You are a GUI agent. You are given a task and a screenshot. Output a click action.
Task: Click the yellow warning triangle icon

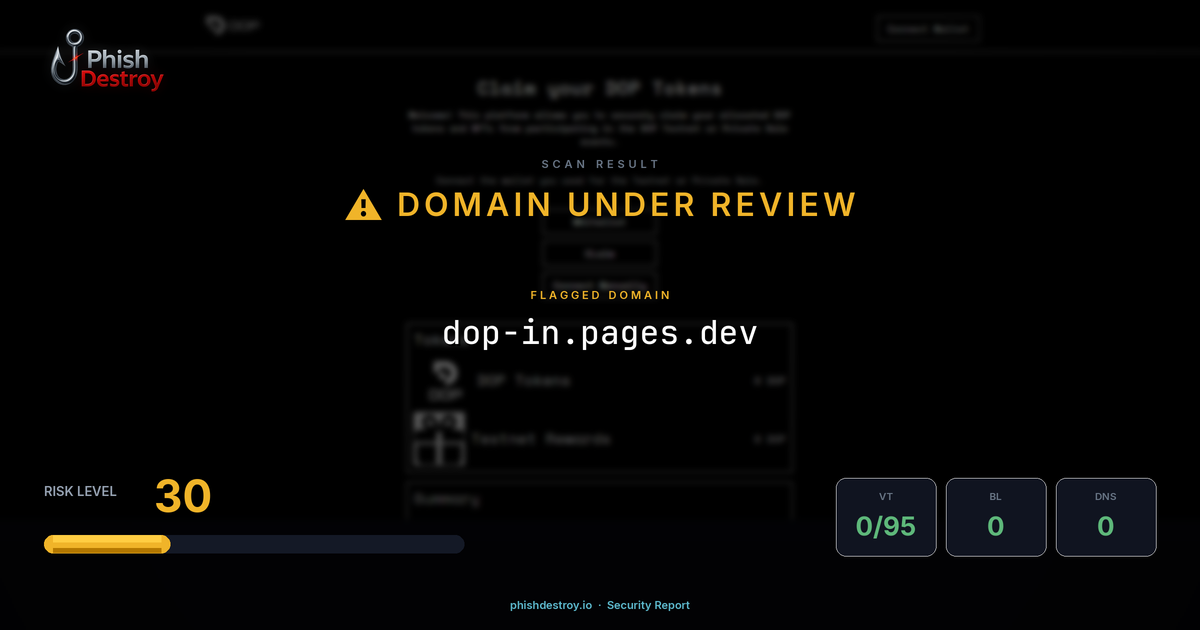[362, 205]
